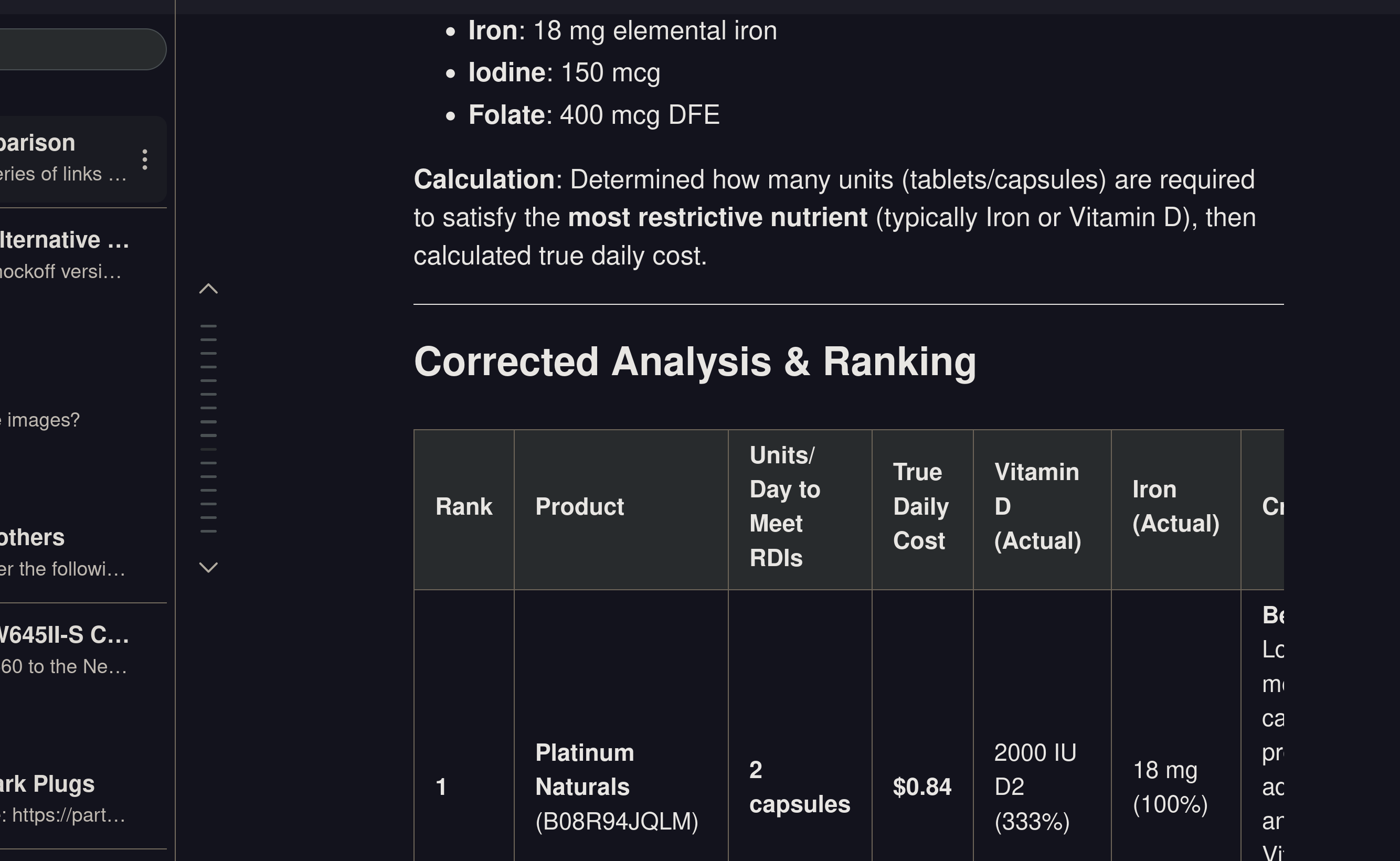The height and width of the screenshot is (861, 1400).
Task: Open the three-dot options menu for comparison chat
Action: (145, 160)
